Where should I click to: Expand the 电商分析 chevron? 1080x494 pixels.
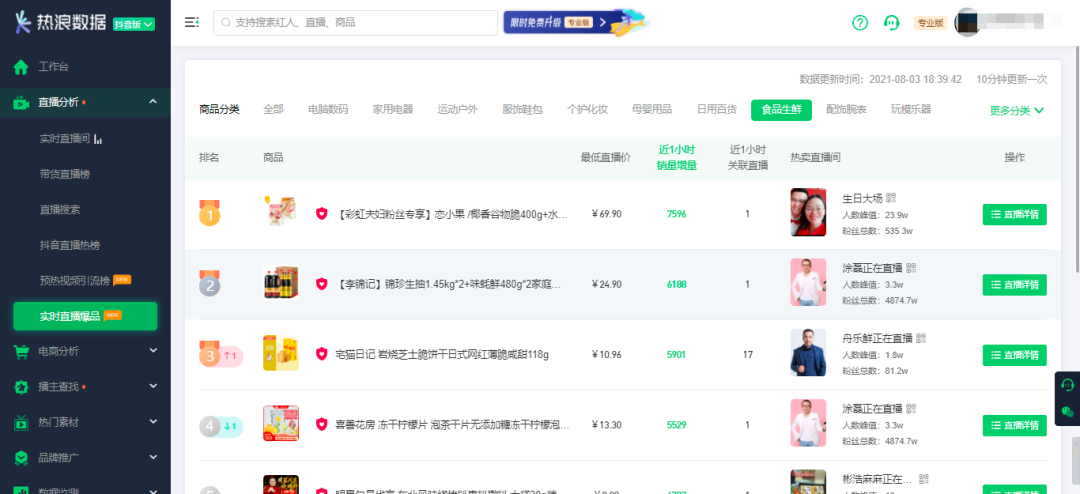coord(153,351)
